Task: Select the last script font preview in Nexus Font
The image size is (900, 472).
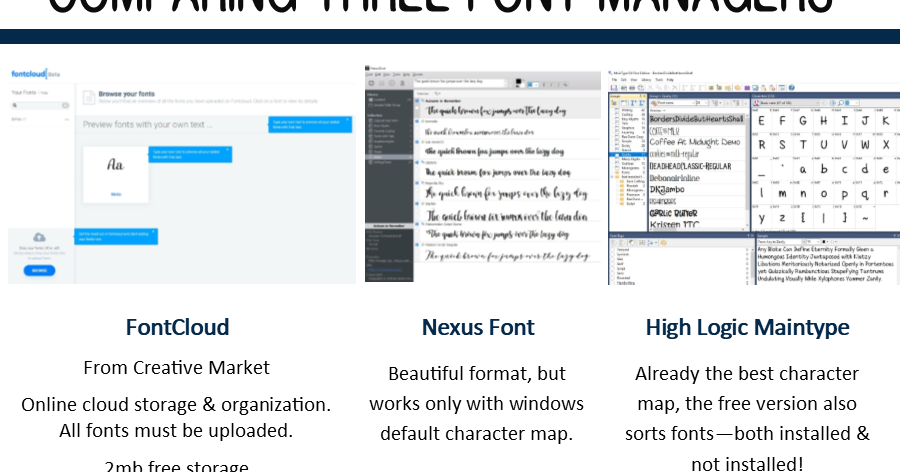Action: (507, 254)
